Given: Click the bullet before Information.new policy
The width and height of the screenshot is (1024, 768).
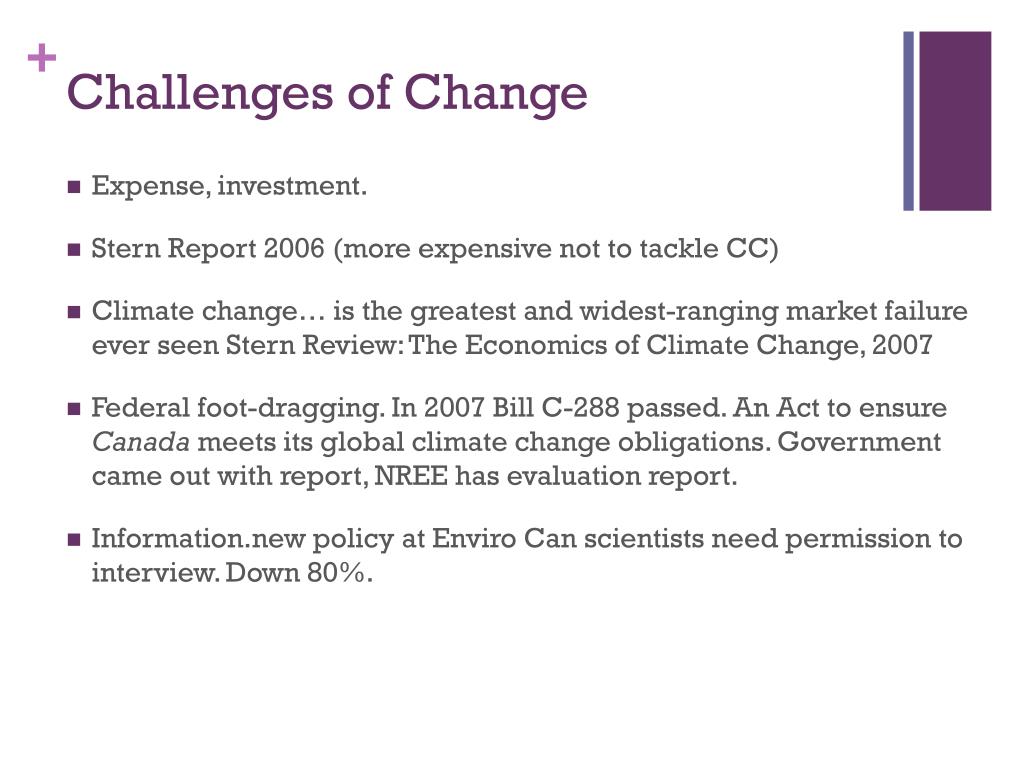Looking at the screenshot, I should (74, 540).
